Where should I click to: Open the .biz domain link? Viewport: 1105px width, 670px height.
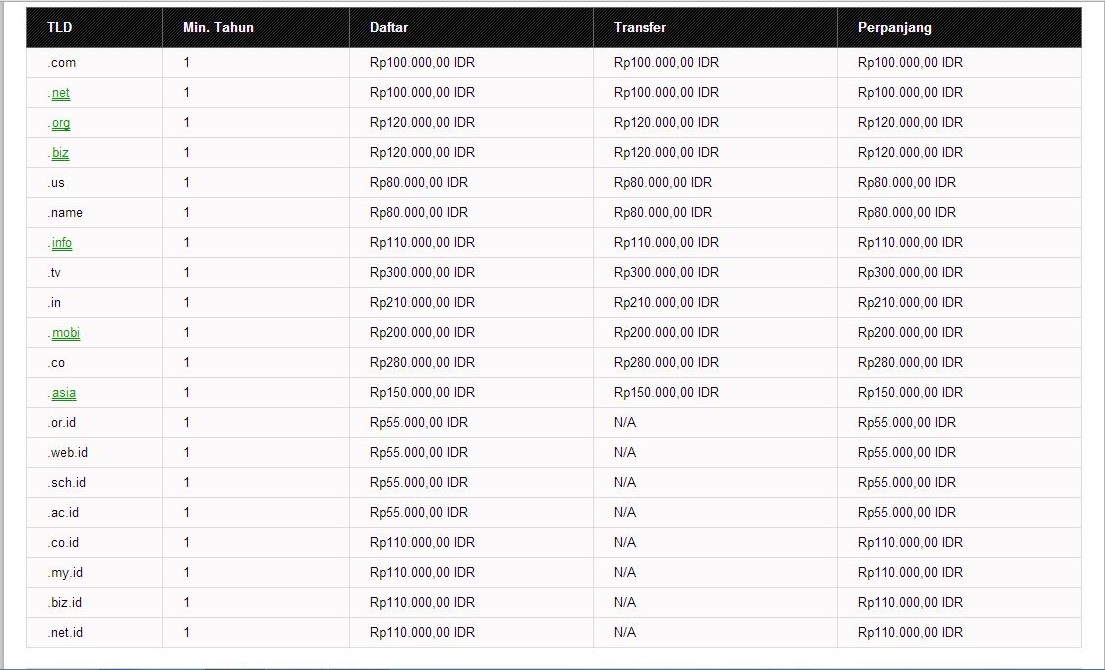(60, 153)
